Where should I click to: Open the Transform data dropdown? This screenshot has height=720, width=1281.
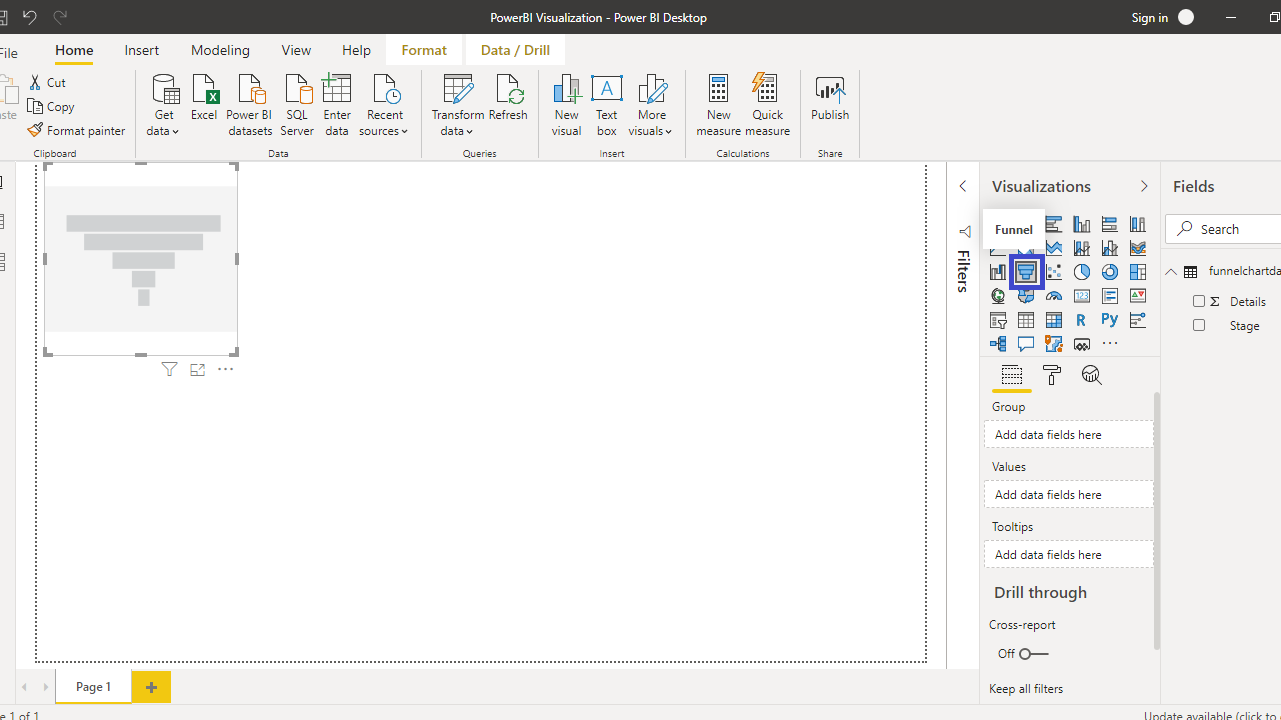[458, 105]
